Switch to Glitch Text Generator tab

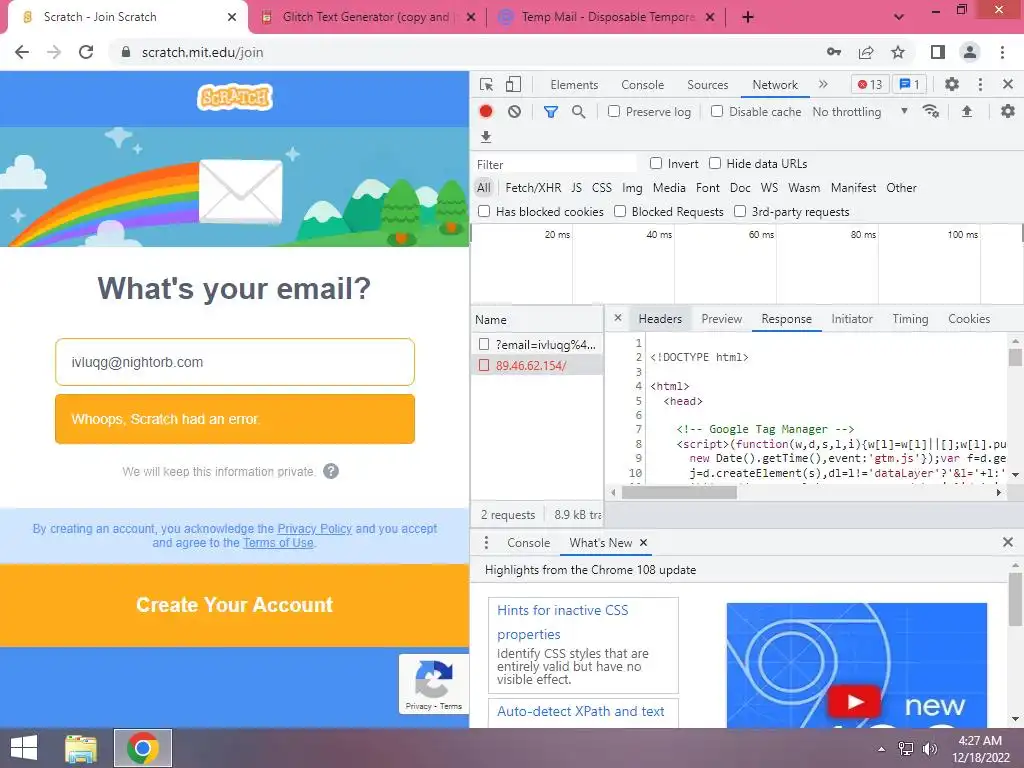pos(366,17)
